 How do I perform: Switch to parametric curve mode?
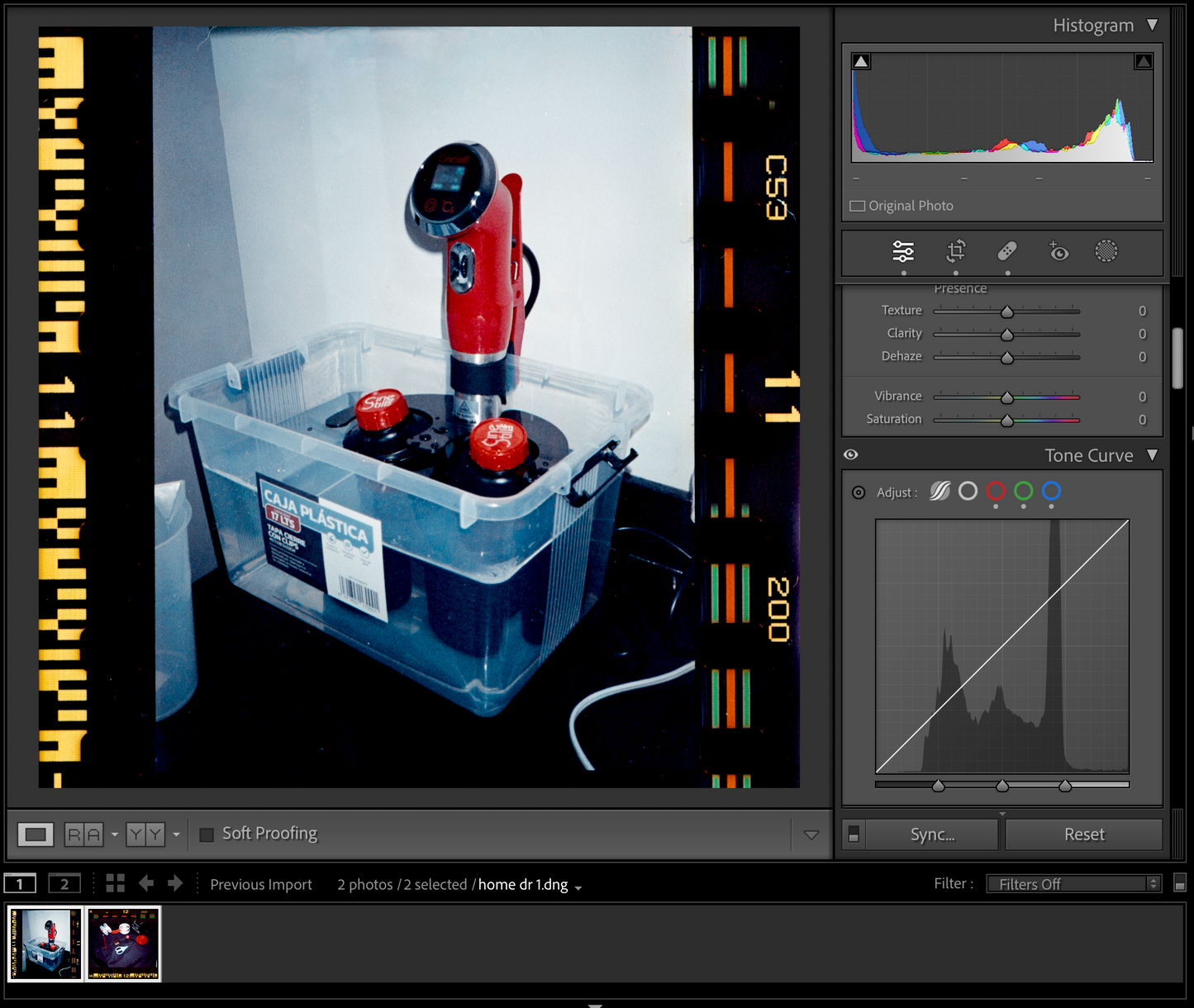tap(940, 492)
